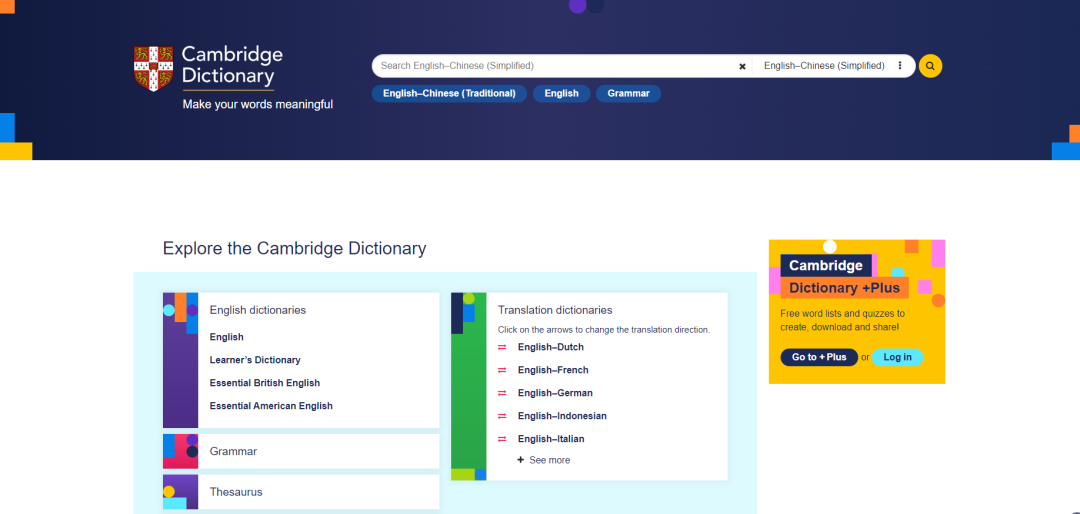Open the English–Italian dictionary
The width and height of the screenshot is (1080, 514).
pyautogui.click(x=551, y=439)
